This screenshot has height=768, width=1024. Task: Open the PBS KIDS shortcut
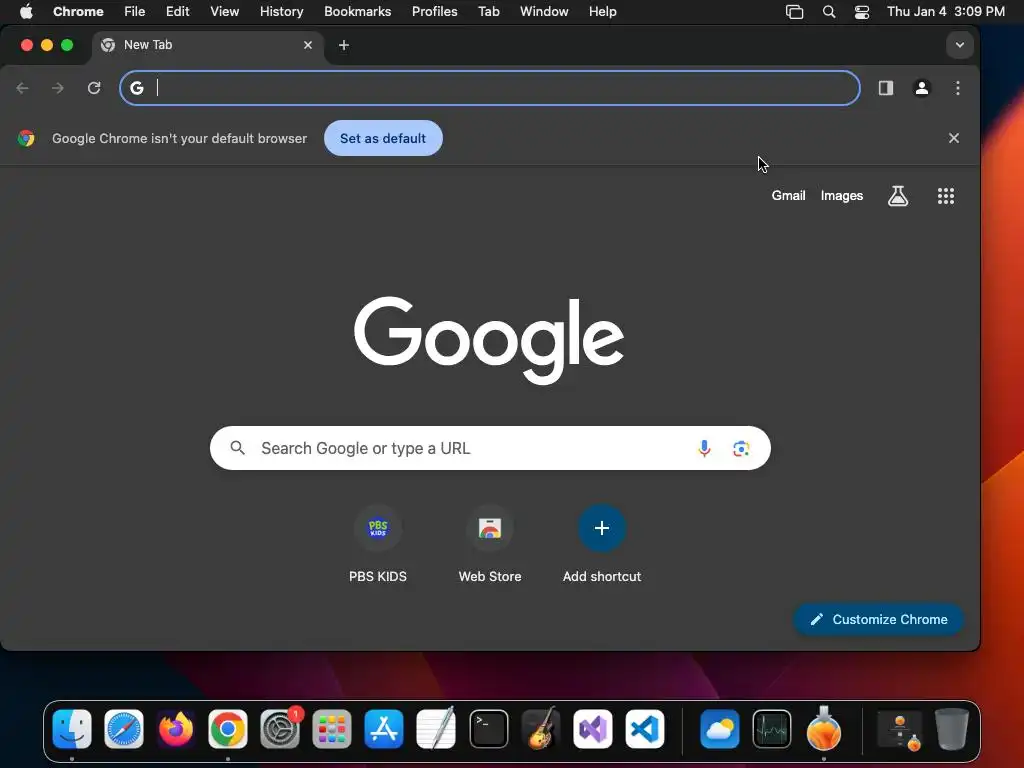pyautogui.click(x=377, y=544)
